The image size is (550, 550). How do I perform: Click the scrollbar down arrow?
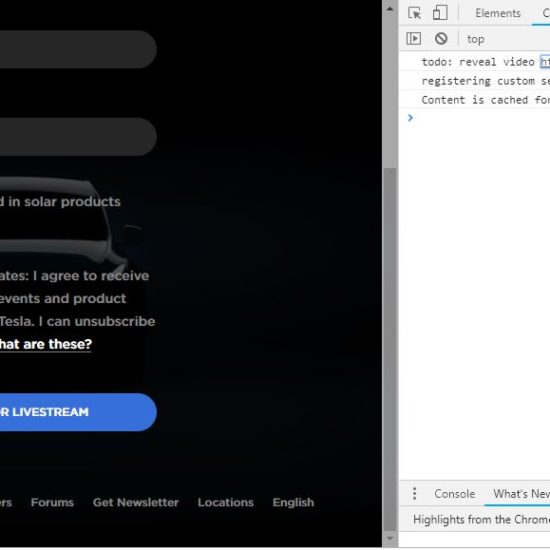click(390, 538)
